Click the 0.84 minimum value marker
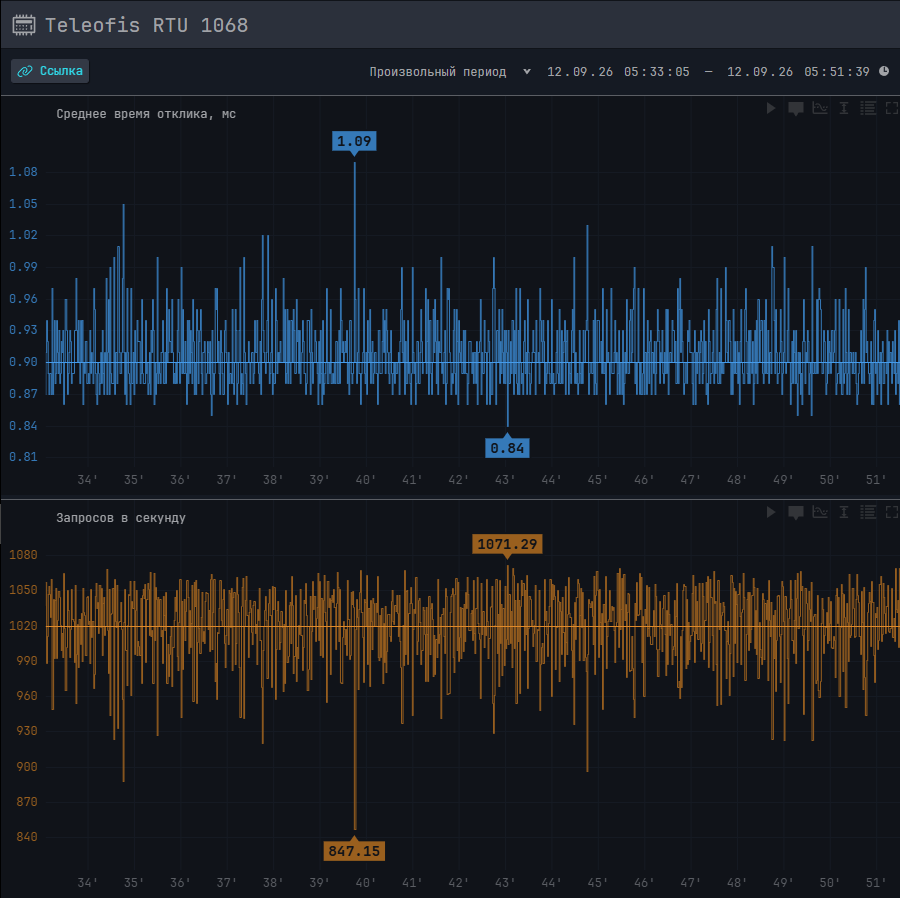The width and height of the screenshot is (900, 898). pos(507,448)
